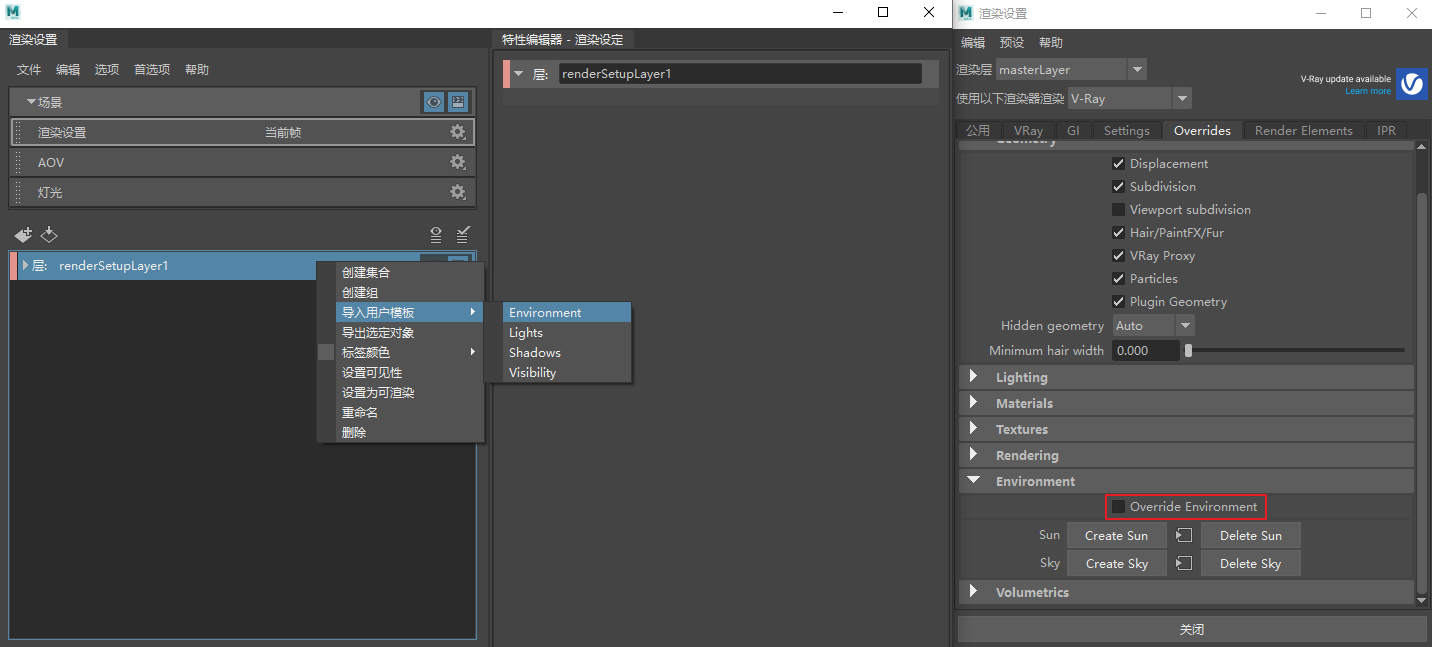Open the gear settings for 灯光
1432x647 pixels.
[457, 191]
